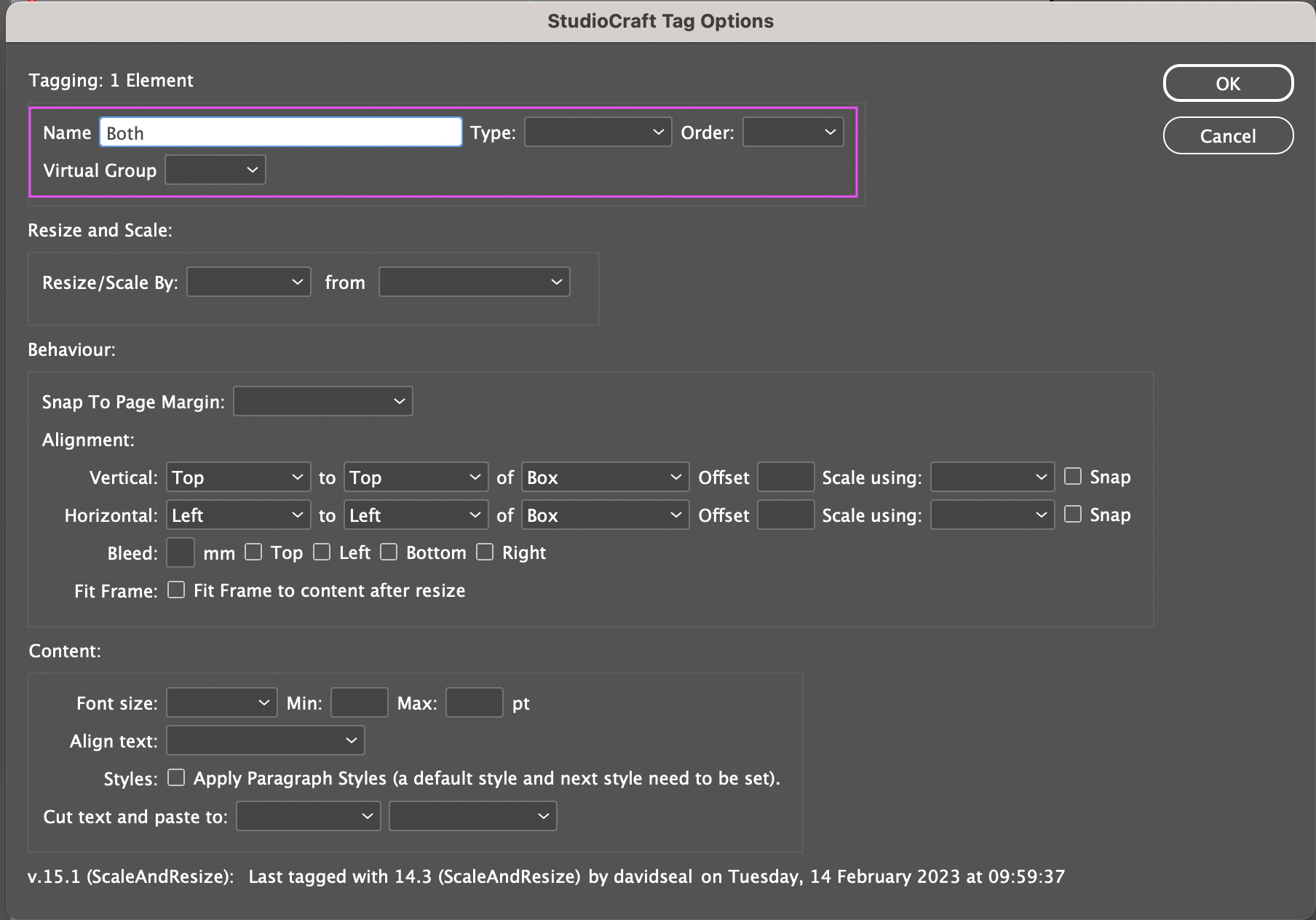Click the Vertical Offset input field
The image size is (1316, 920).
tap(785, 477)
